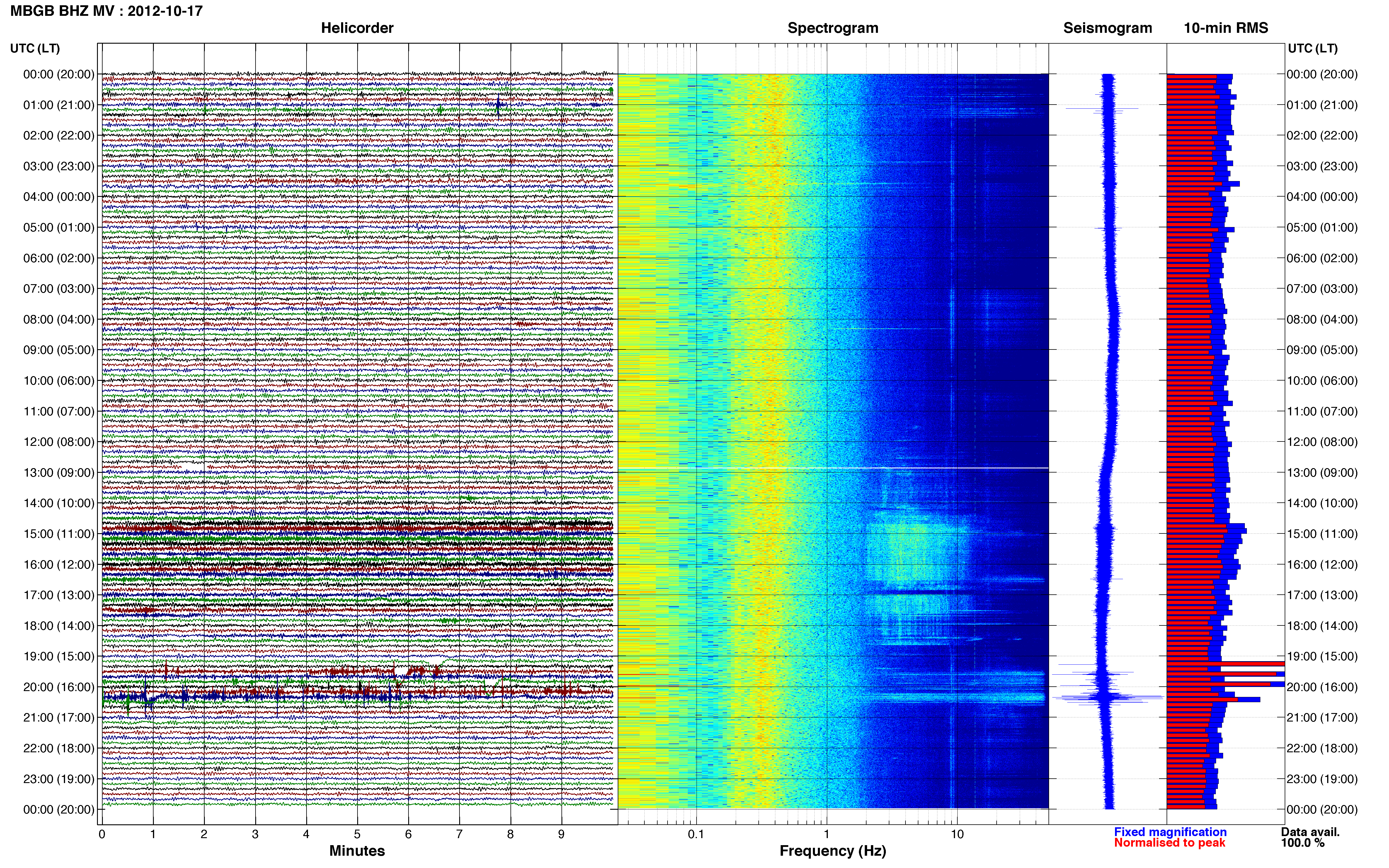Click the right '02:00 (22:00)' time label
Viewport: 1389px width, 868px height.
1322,135
